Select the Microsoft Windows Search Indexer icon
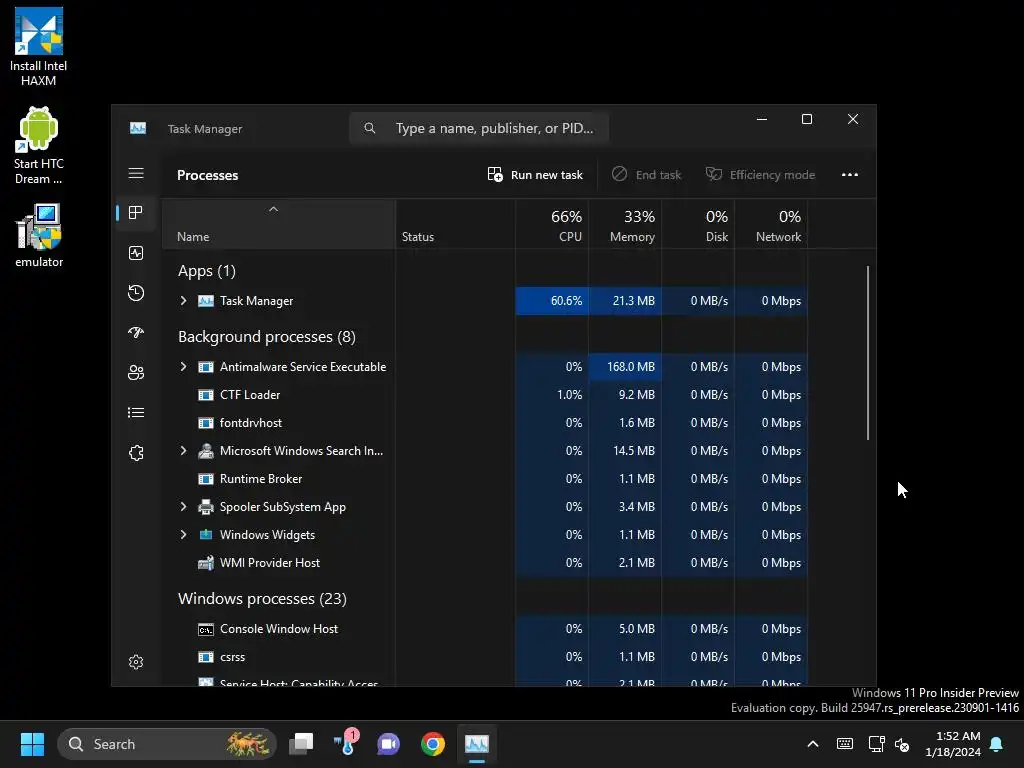Screen dimensions: 1024x768 point(206,451)
